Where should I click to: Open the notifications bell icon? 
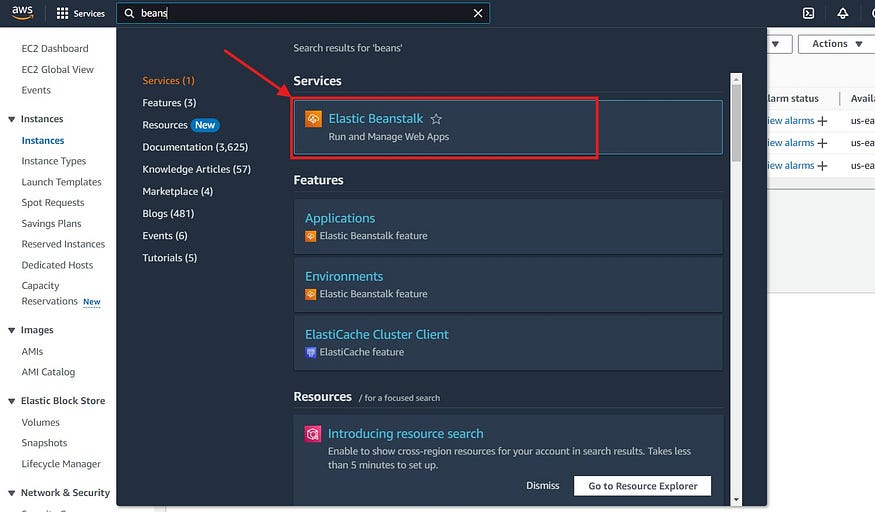click(843, 13)
